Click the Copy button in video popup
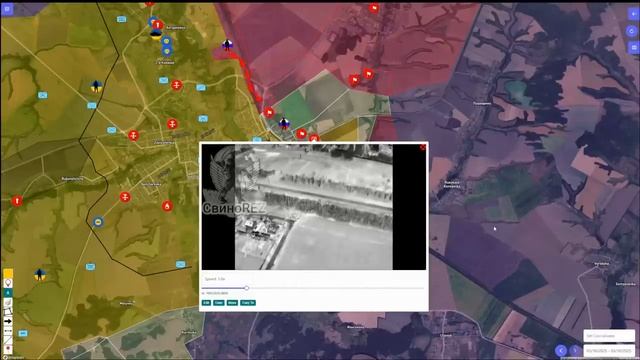Viewport: 640px width, 360px height. tap(219, 303)
